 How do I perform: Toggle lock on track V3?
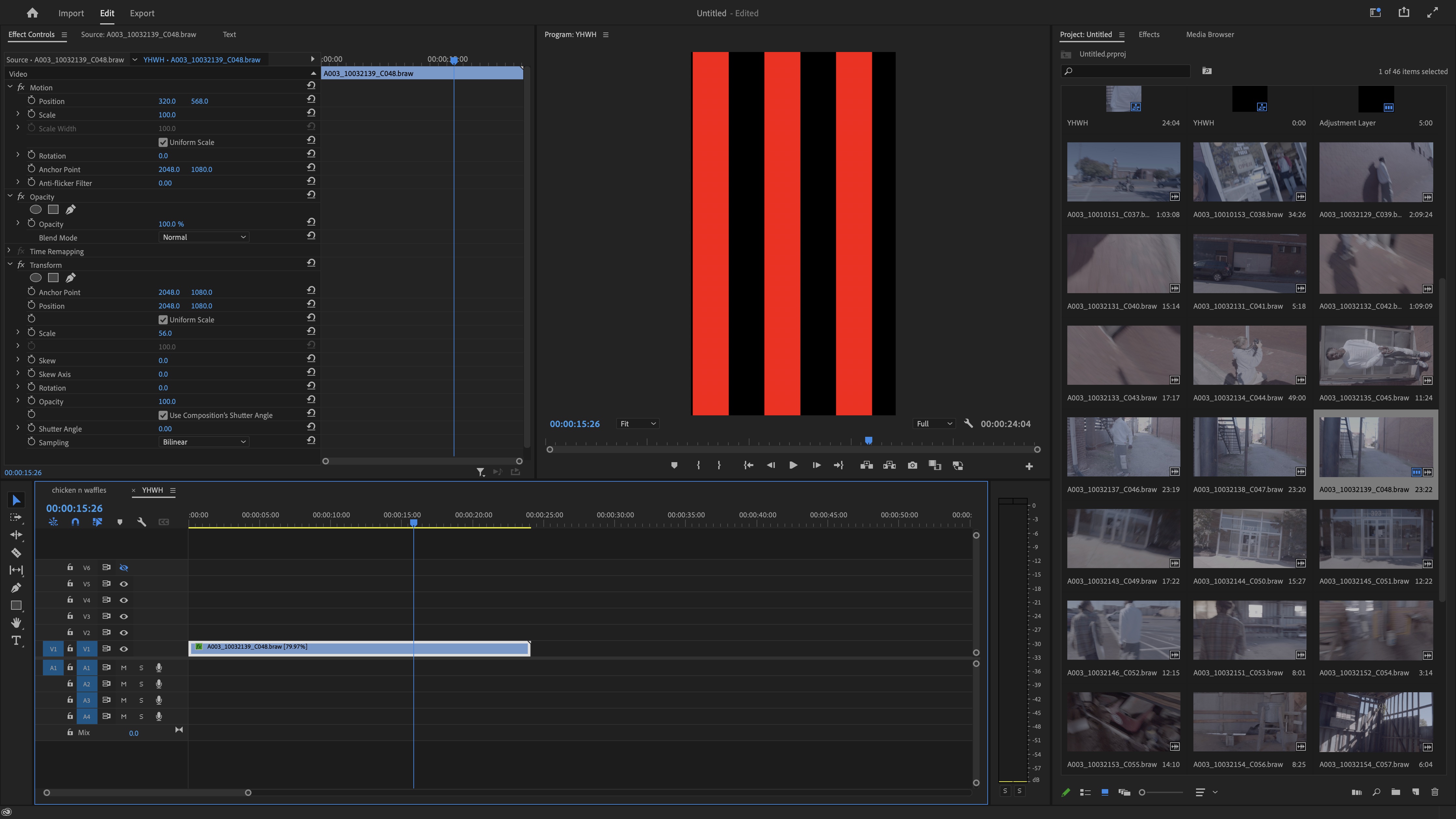tap(70, 616)
